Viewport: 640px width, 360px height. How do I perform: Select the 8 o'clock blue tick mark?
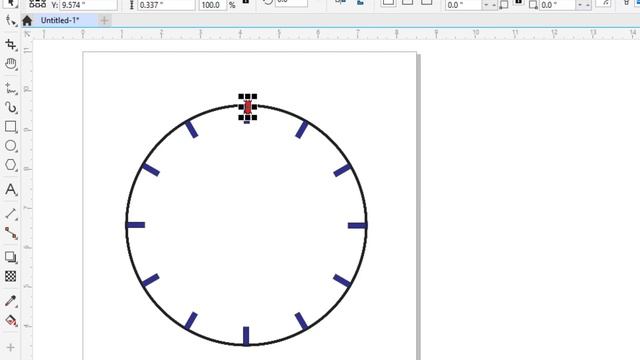[150, 280]
